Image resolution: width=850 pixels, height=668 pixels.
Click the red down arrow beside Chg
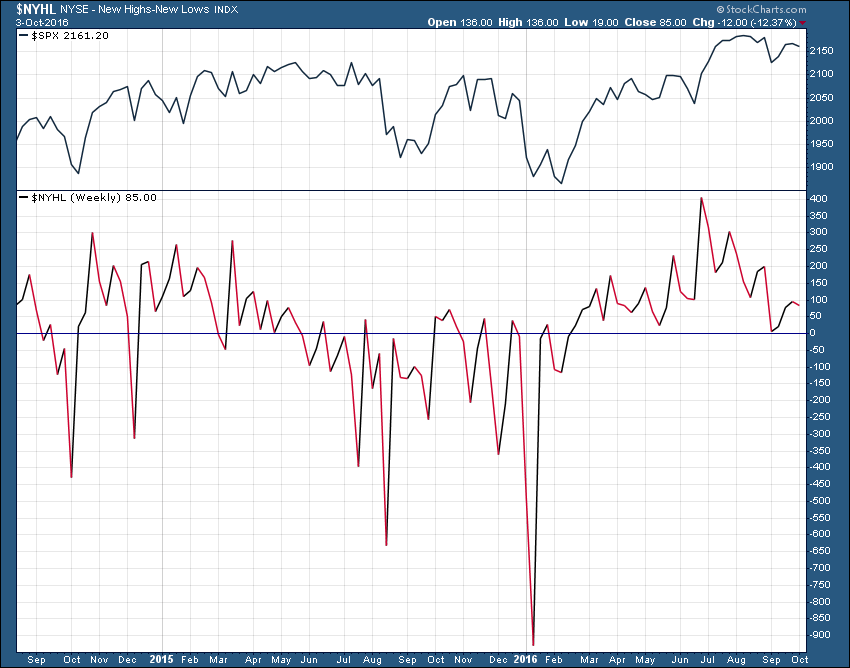(831, 22)
